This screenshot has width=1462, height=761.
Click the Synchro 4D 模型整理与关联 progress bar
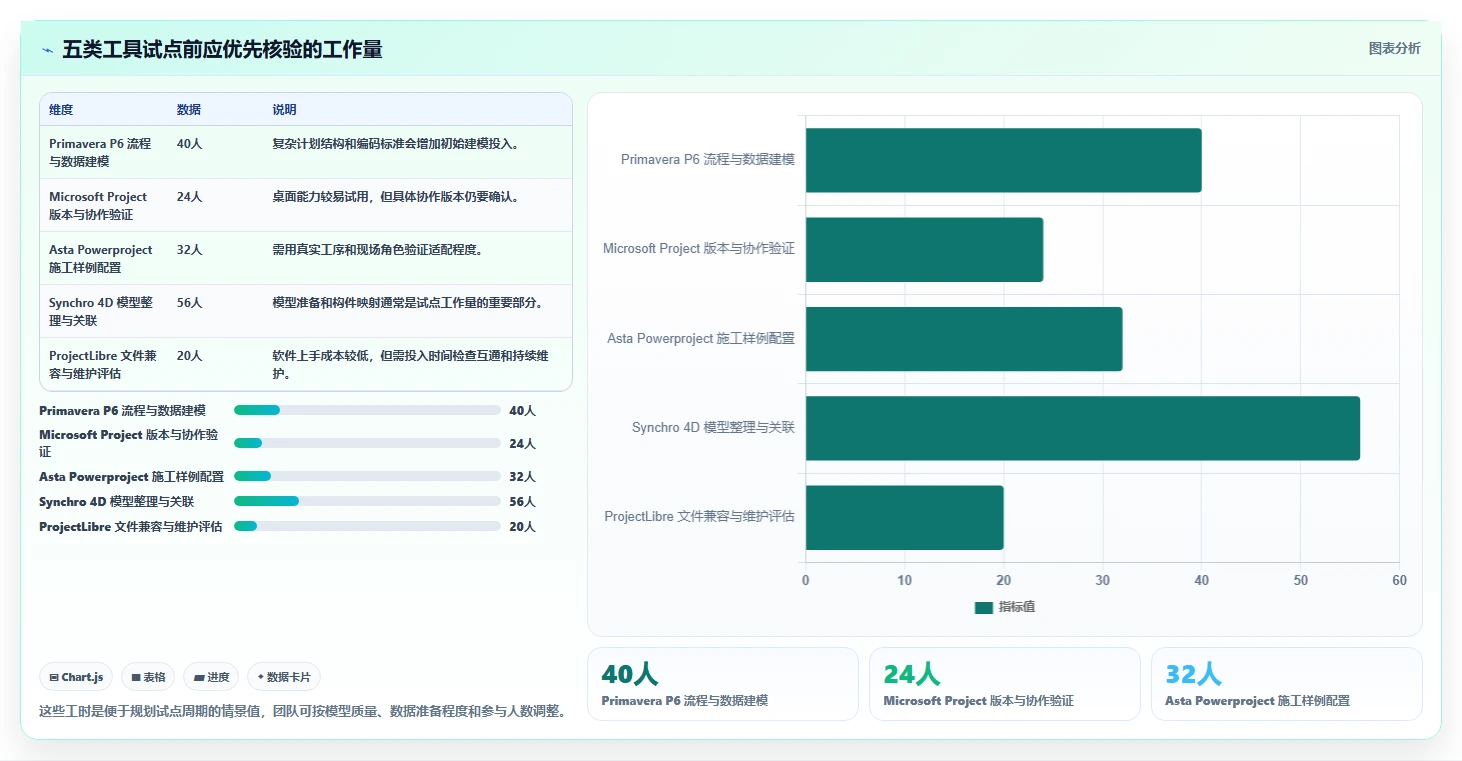[367, 501]
